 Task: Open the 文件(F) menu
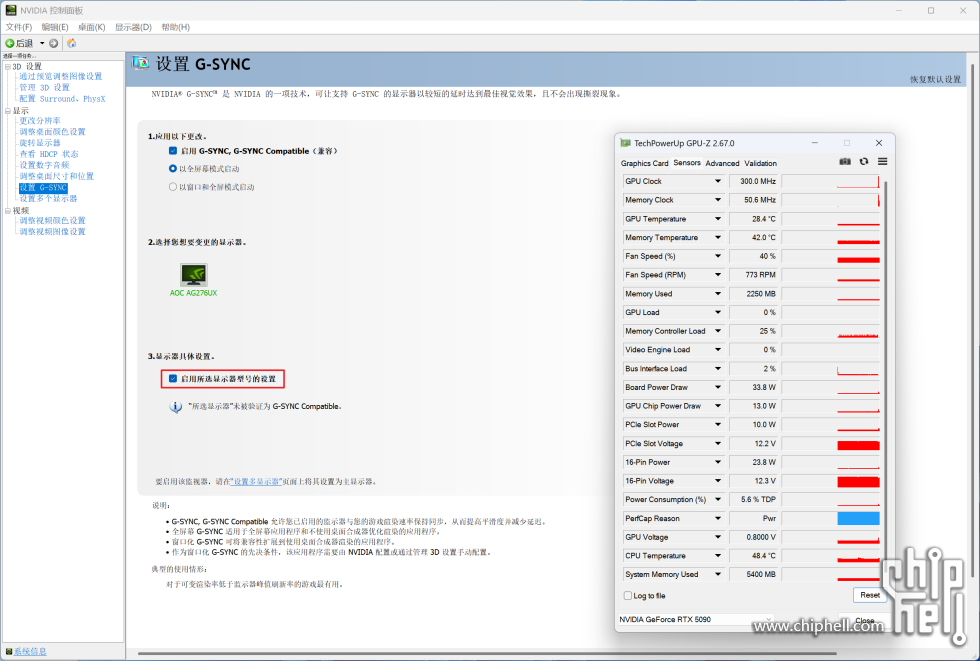pos(19,27)
